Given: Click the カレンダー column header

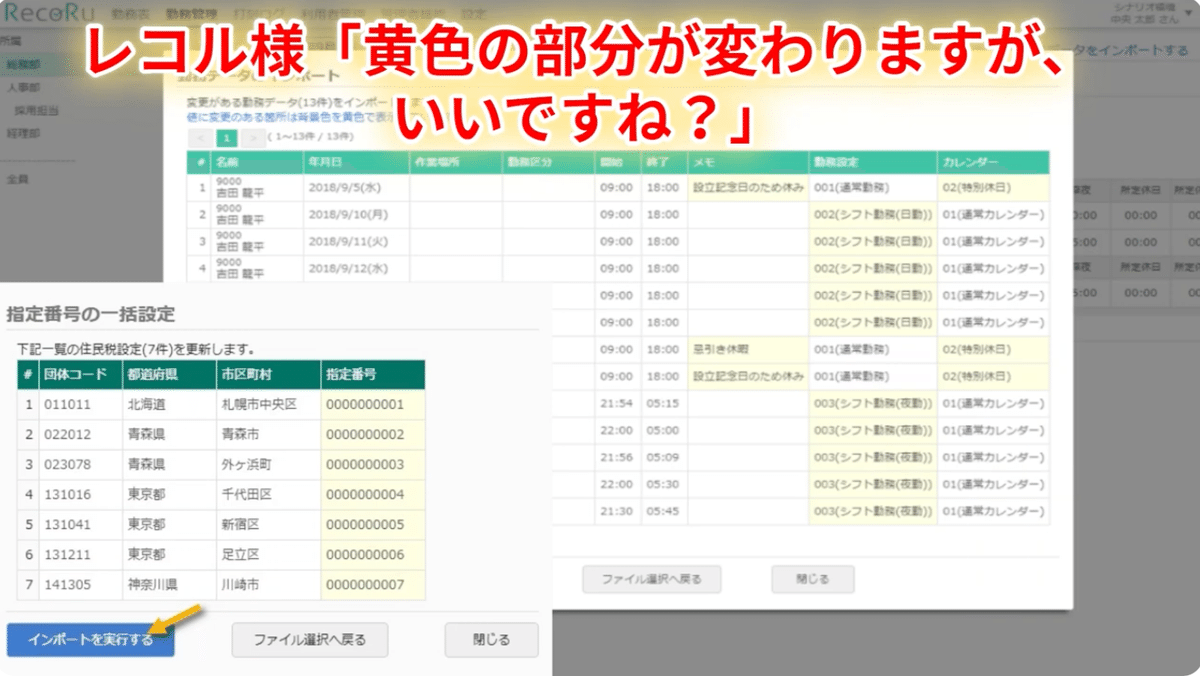Looking at the screenshot, I should click(x=994, y=162).
